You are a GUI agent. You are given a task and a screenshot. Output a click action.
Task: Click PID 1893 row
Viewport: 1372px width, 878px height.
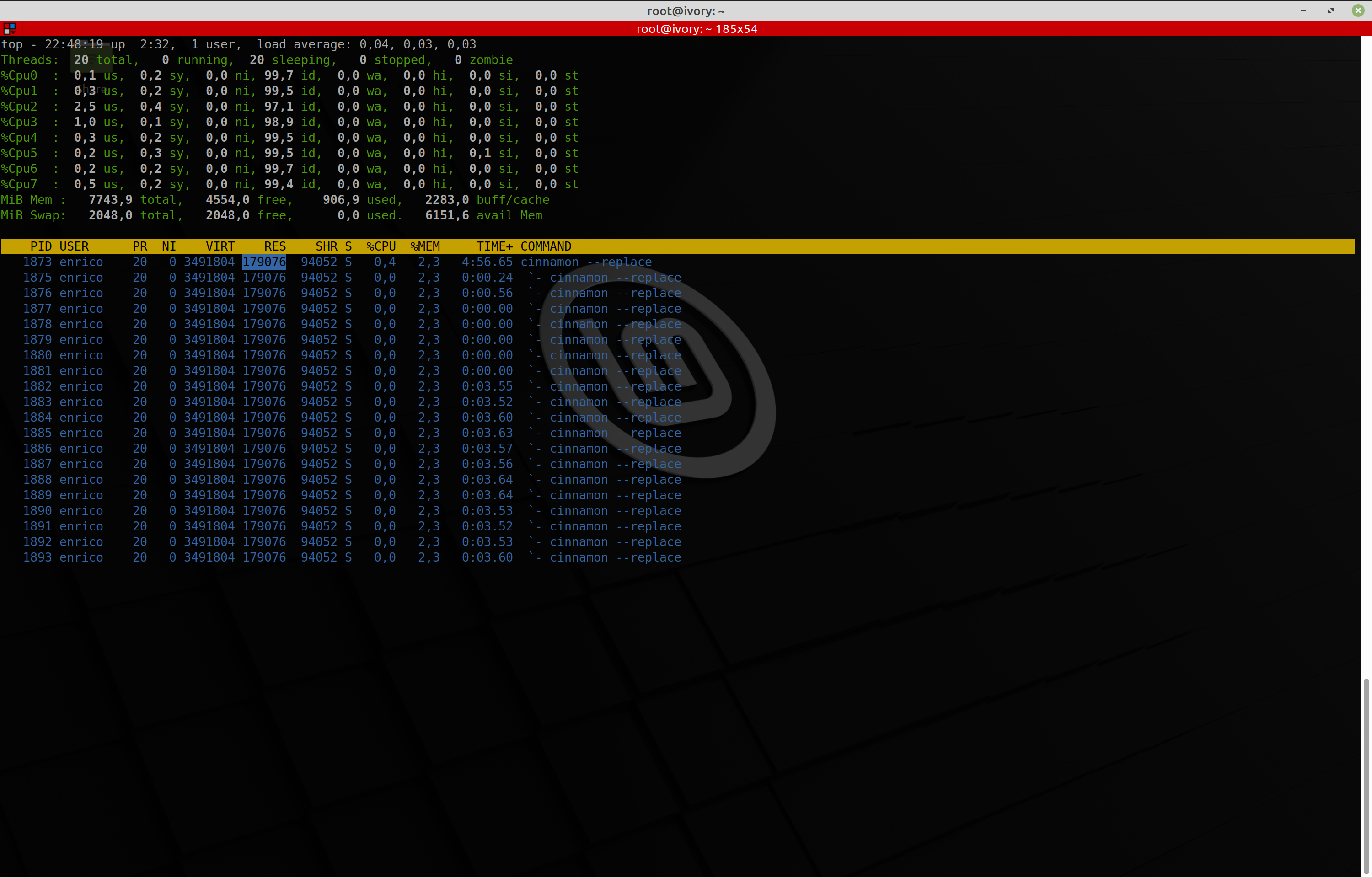(352, 557)
